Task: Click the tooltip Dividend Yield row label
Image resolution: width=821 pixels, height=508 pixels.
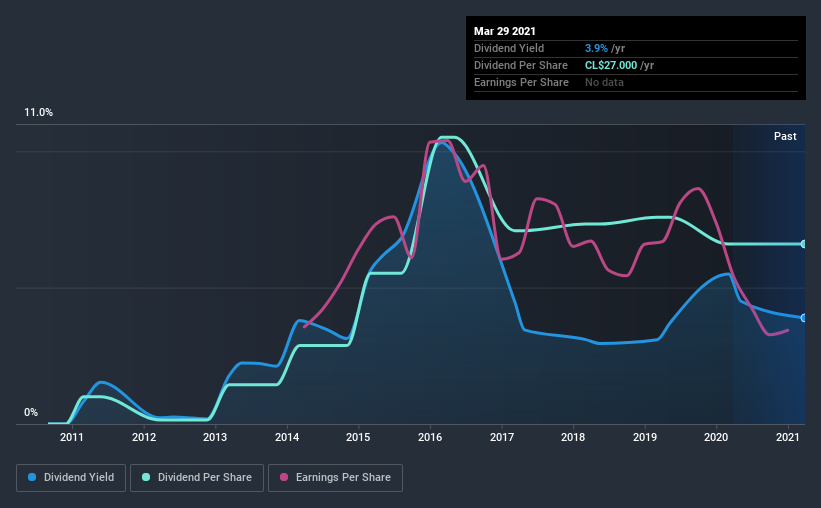Action: (x=509, y=48)
